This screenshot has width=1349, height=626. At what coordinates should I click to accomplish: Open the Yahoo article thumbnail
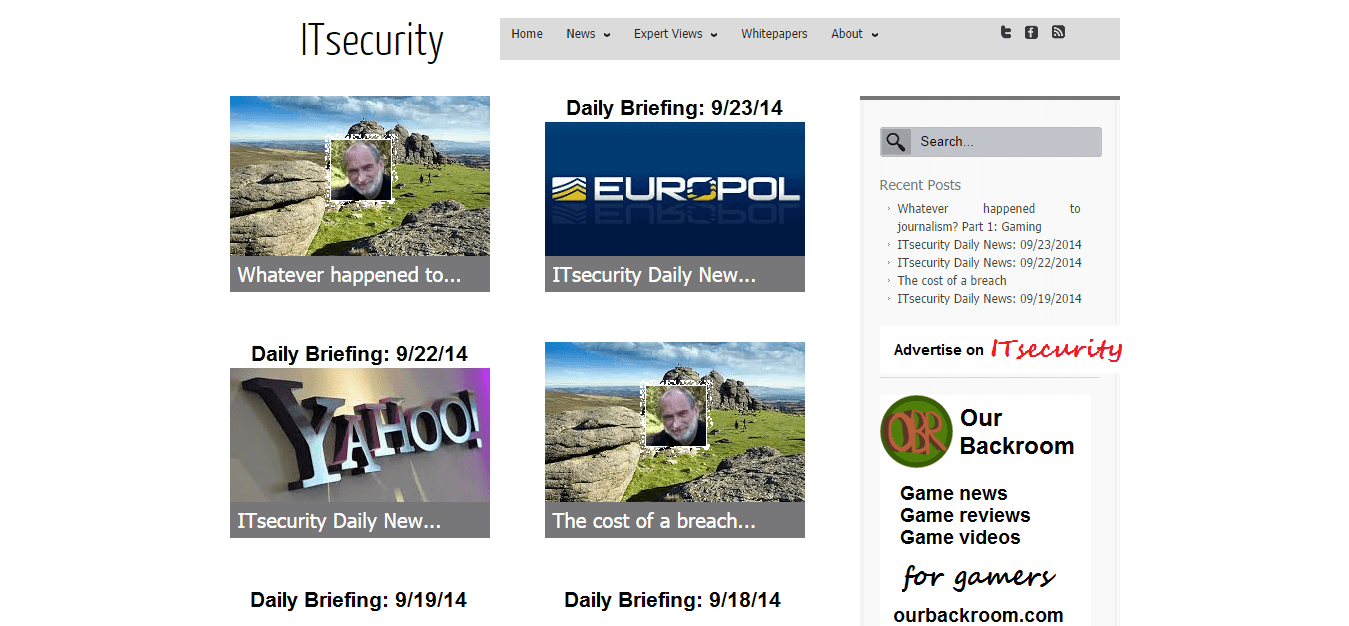[x=360, y=435]
